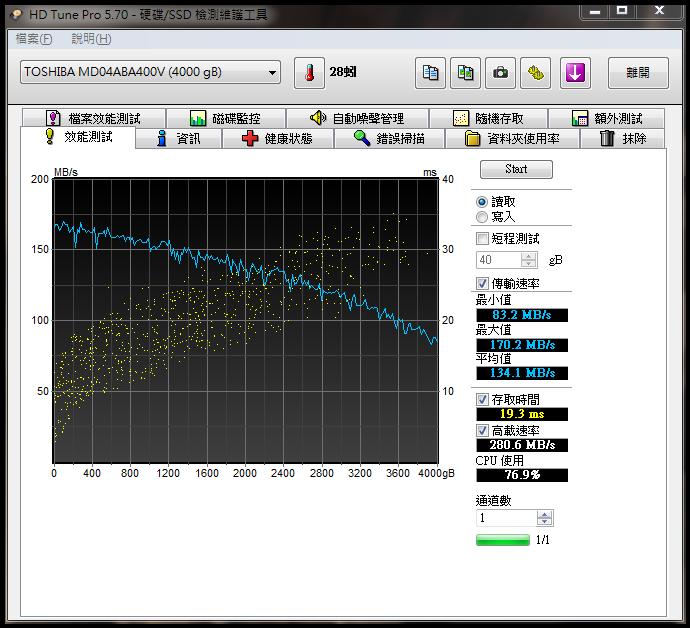690x628 pixels.
Task: Click the 離開 exit button
Action: 637,73
